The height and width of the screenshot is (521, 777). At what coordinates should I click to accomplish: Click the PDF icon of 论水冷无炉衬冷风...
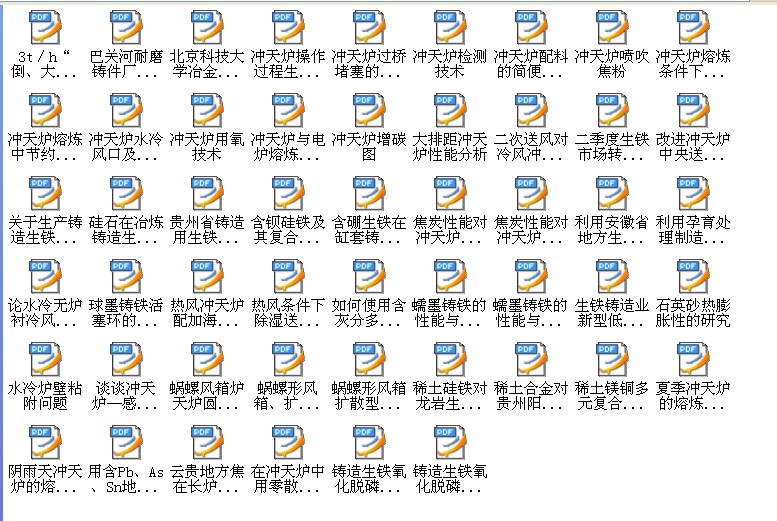[45, 276]
